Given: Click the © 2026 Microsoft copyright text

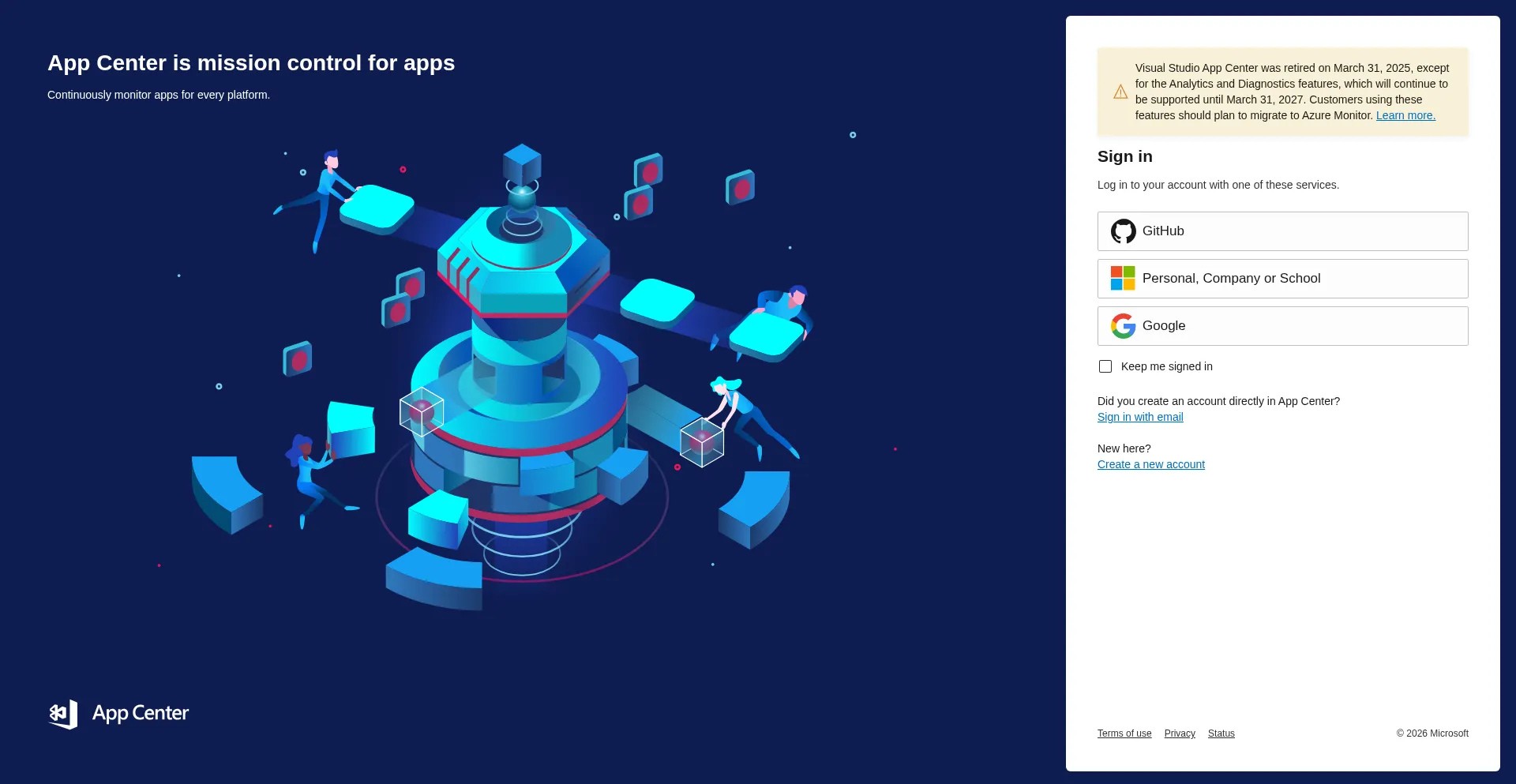Looking at the screenshot, I should 1432,733.
